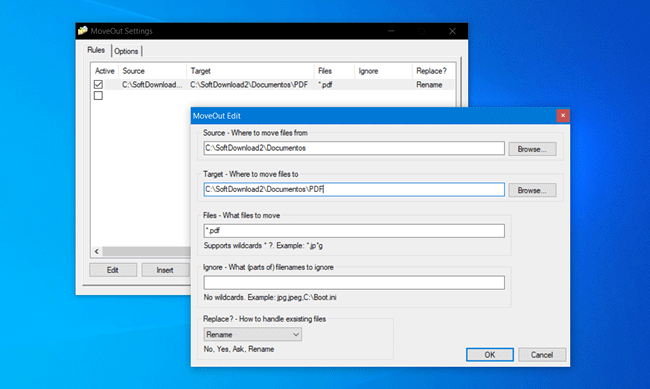The width and height of the screenshot is (650, 389).
Task: Click the Target column header
Action: (250, 71)
